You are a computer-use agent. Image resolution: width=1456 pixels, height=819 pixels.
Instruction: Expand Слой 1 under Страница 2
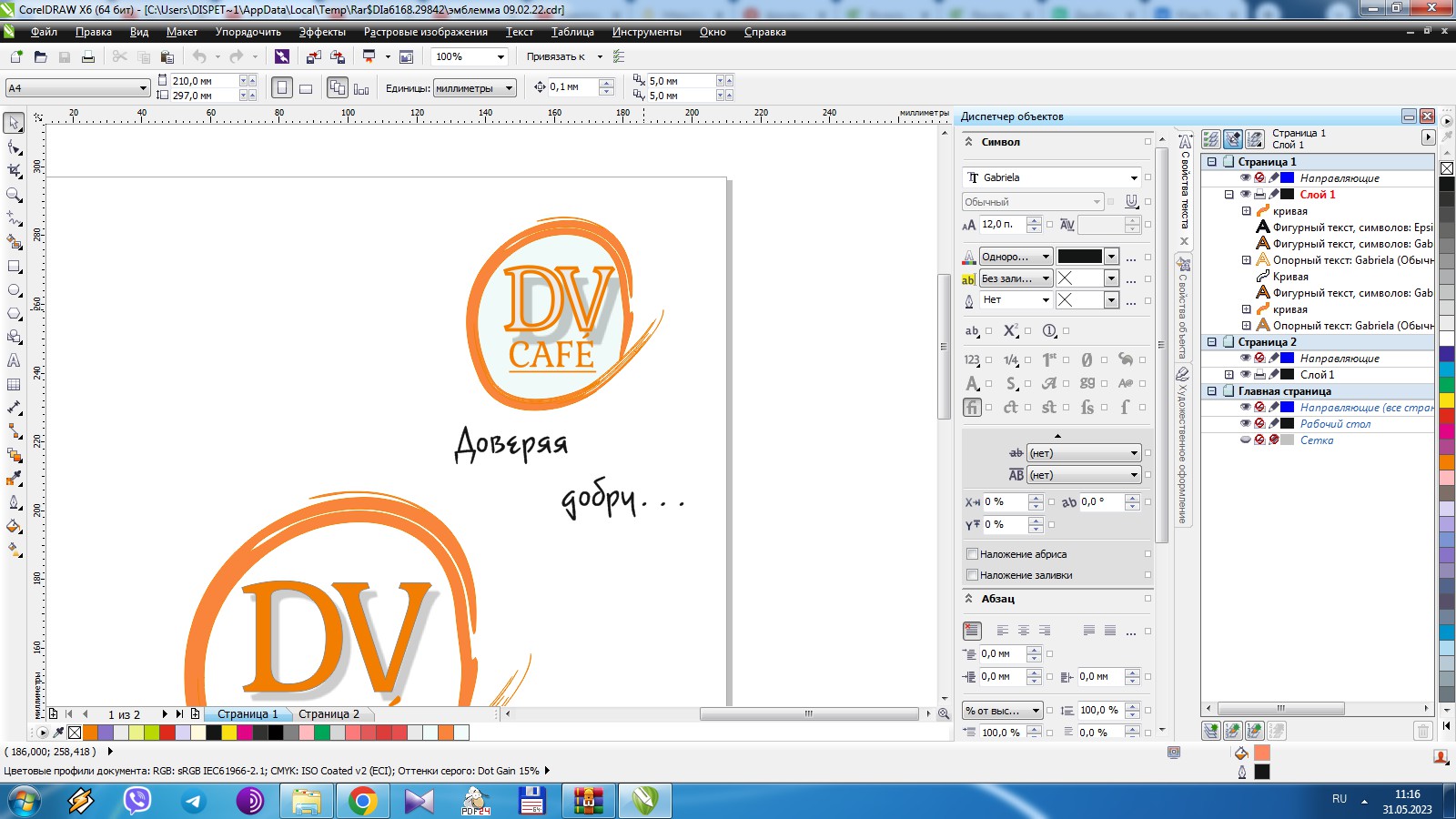(1228, 374)
